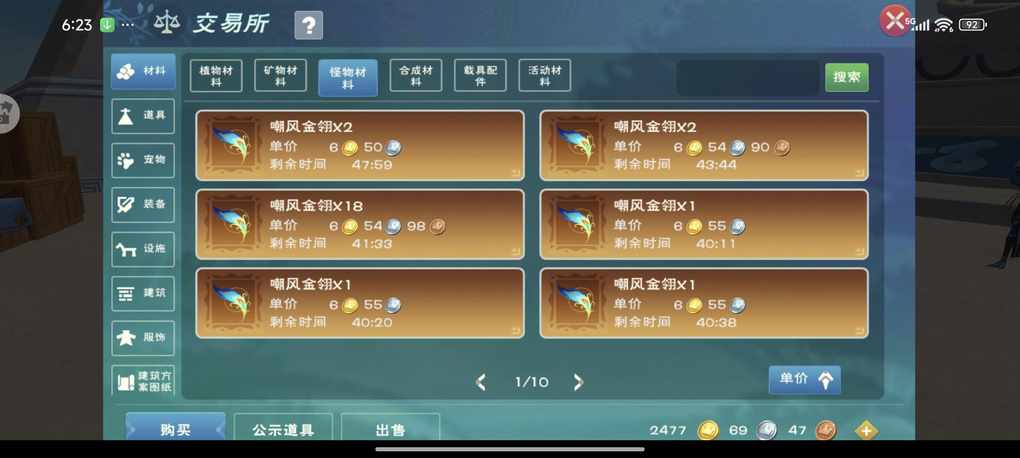This screenshot has height=458, width=1020.
Task: Open the 设施 facilities sidebar category
Action: [143, 249]
